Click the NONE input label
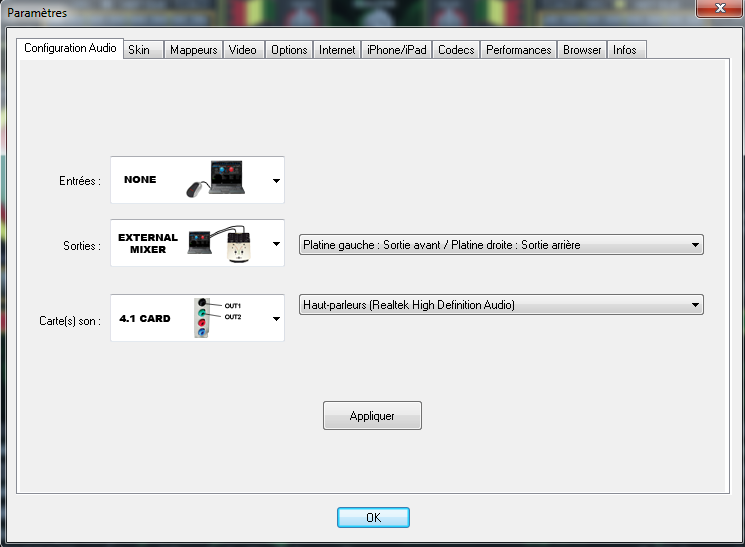The image size is (745, 547). tap(140, 180)
